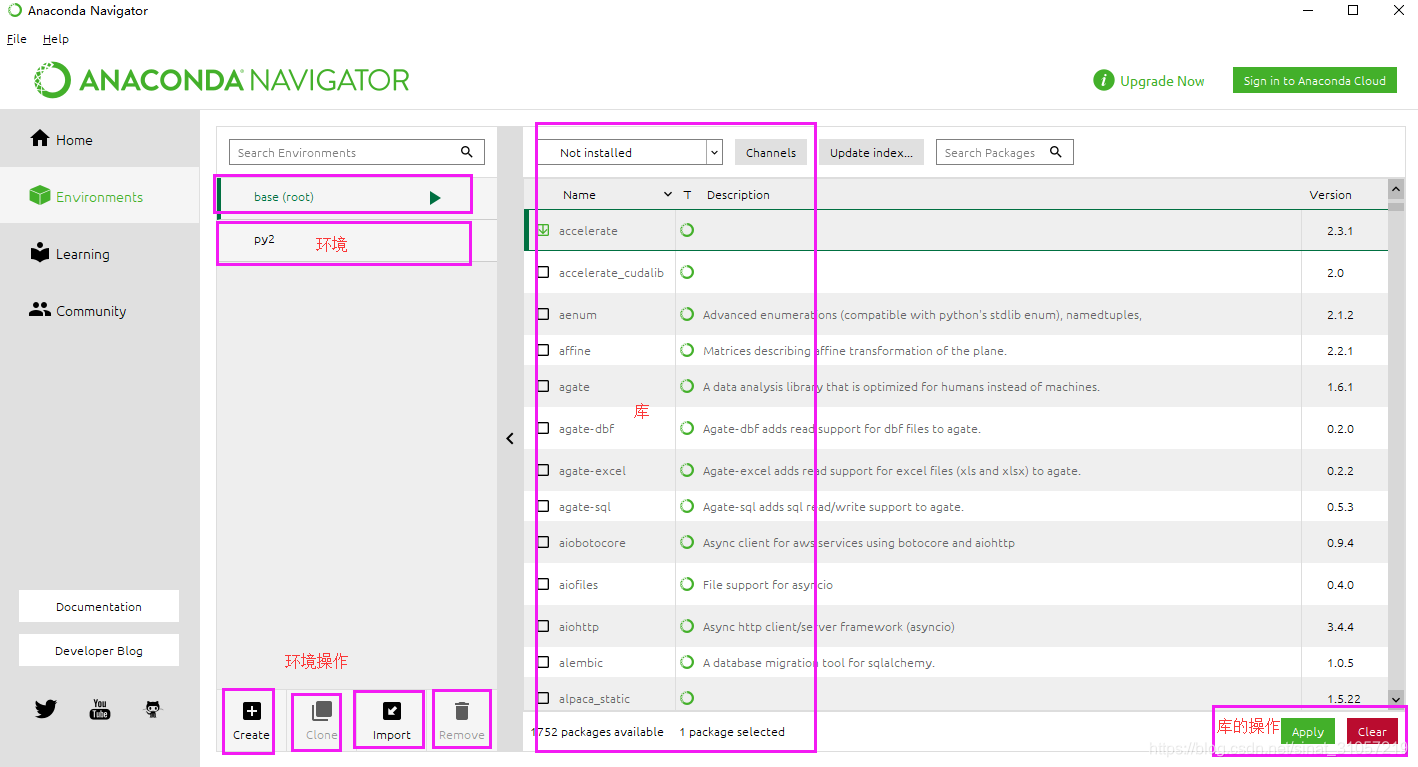Click the Name column sort arrow

click(668, 195)
